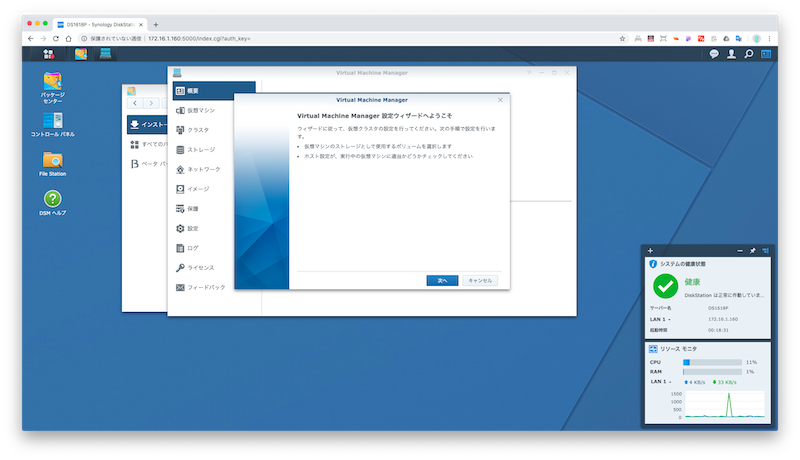Click the browser address bar URL
This screenshot has height=460, width=800.
pos(199,38)
